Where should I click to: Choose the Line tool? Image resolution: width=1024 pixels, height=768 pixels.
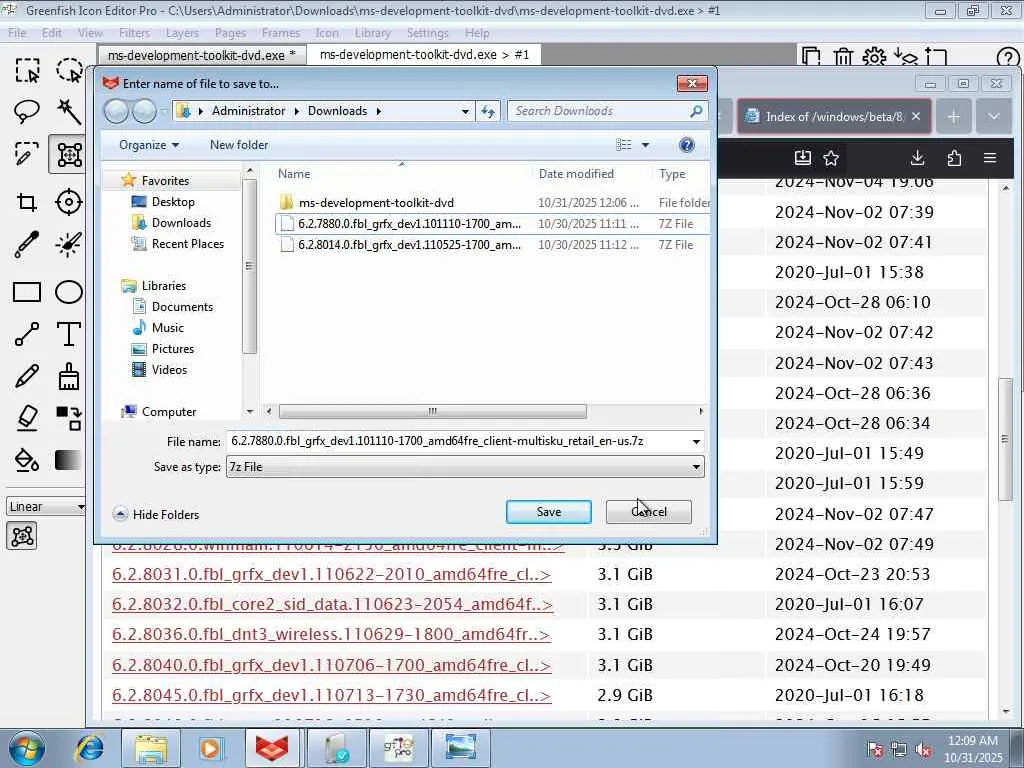pos(27,334)
